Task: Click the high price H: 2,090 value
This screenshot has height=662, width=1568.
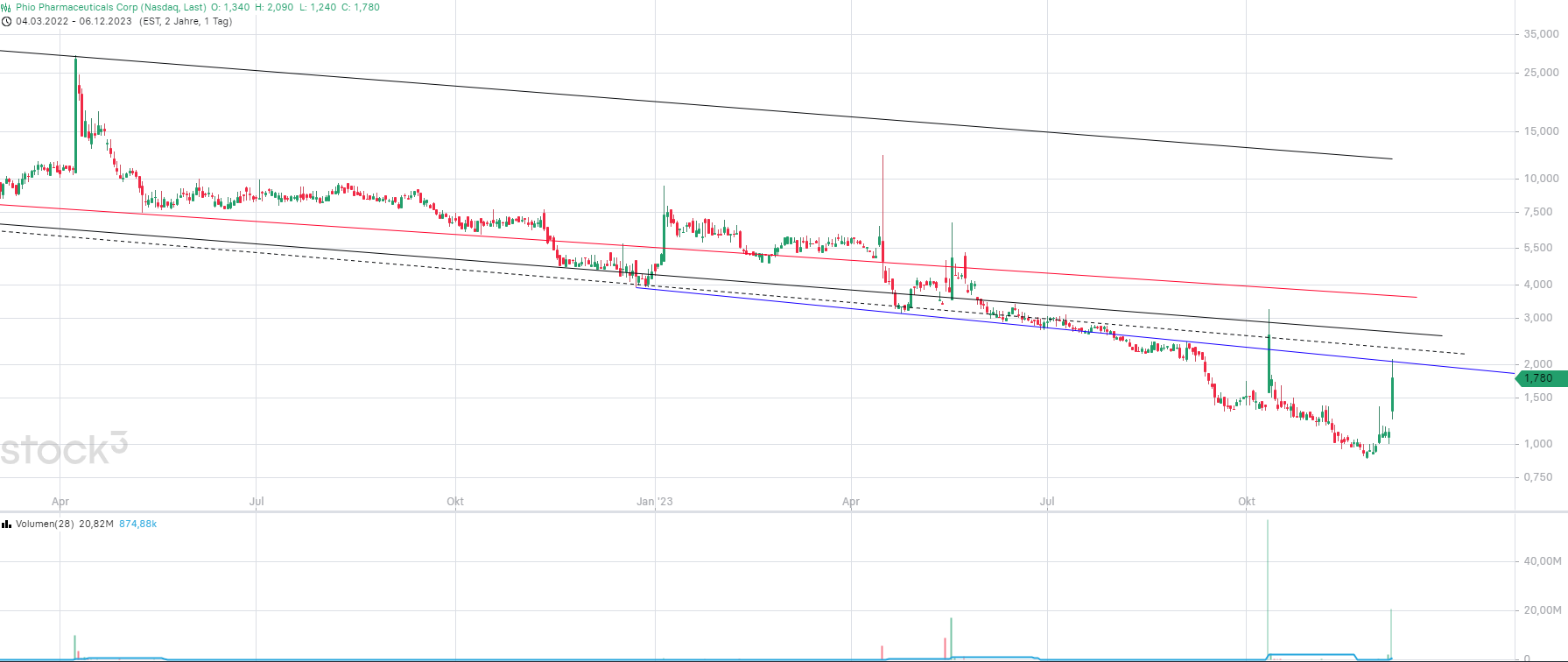Action: pyautogui.click(x=274, y=7)
